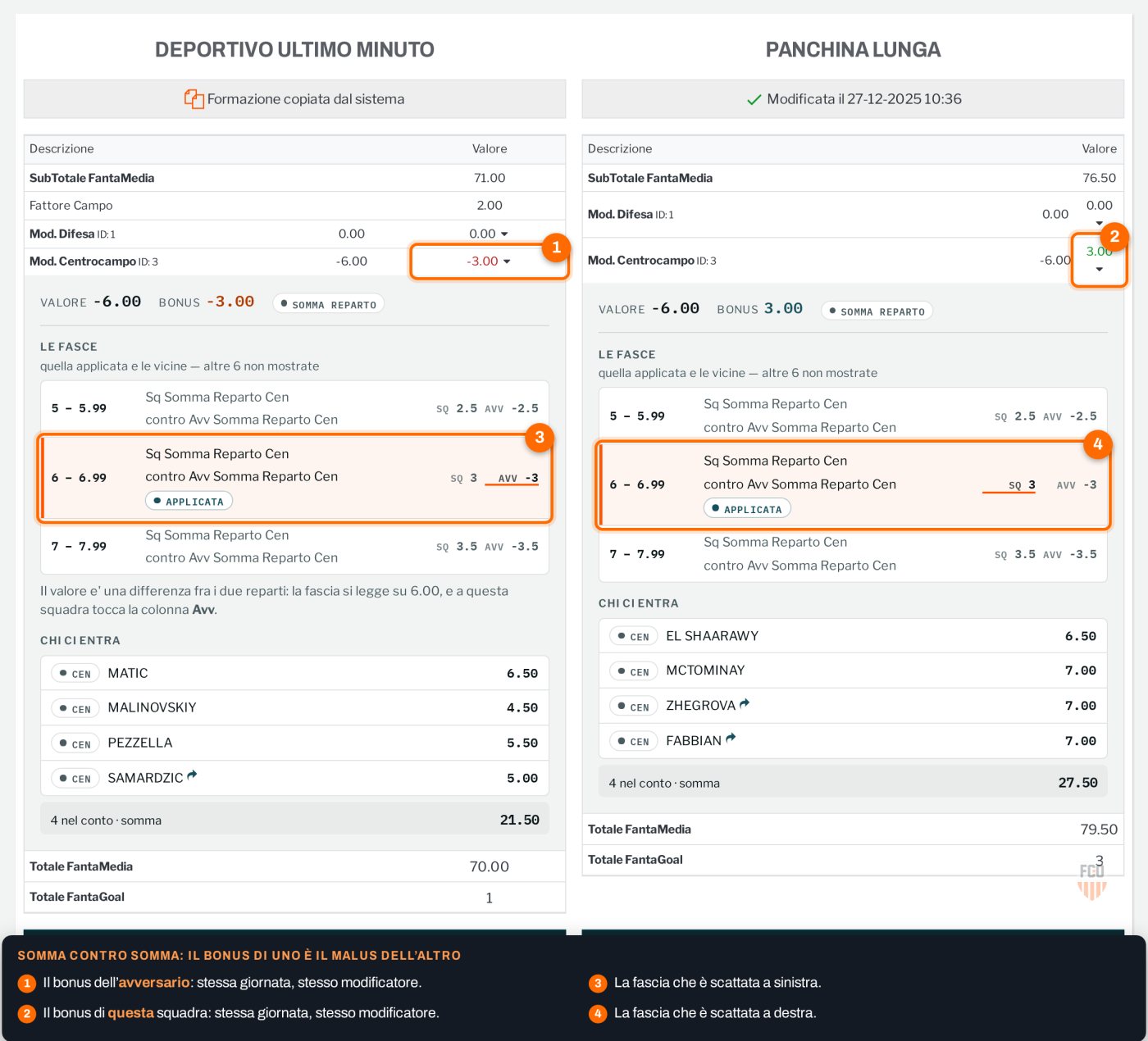Select player ZHEGROVA by name
The width and height of the screenshot is (1148, 1041).
(x=700, y=706)
